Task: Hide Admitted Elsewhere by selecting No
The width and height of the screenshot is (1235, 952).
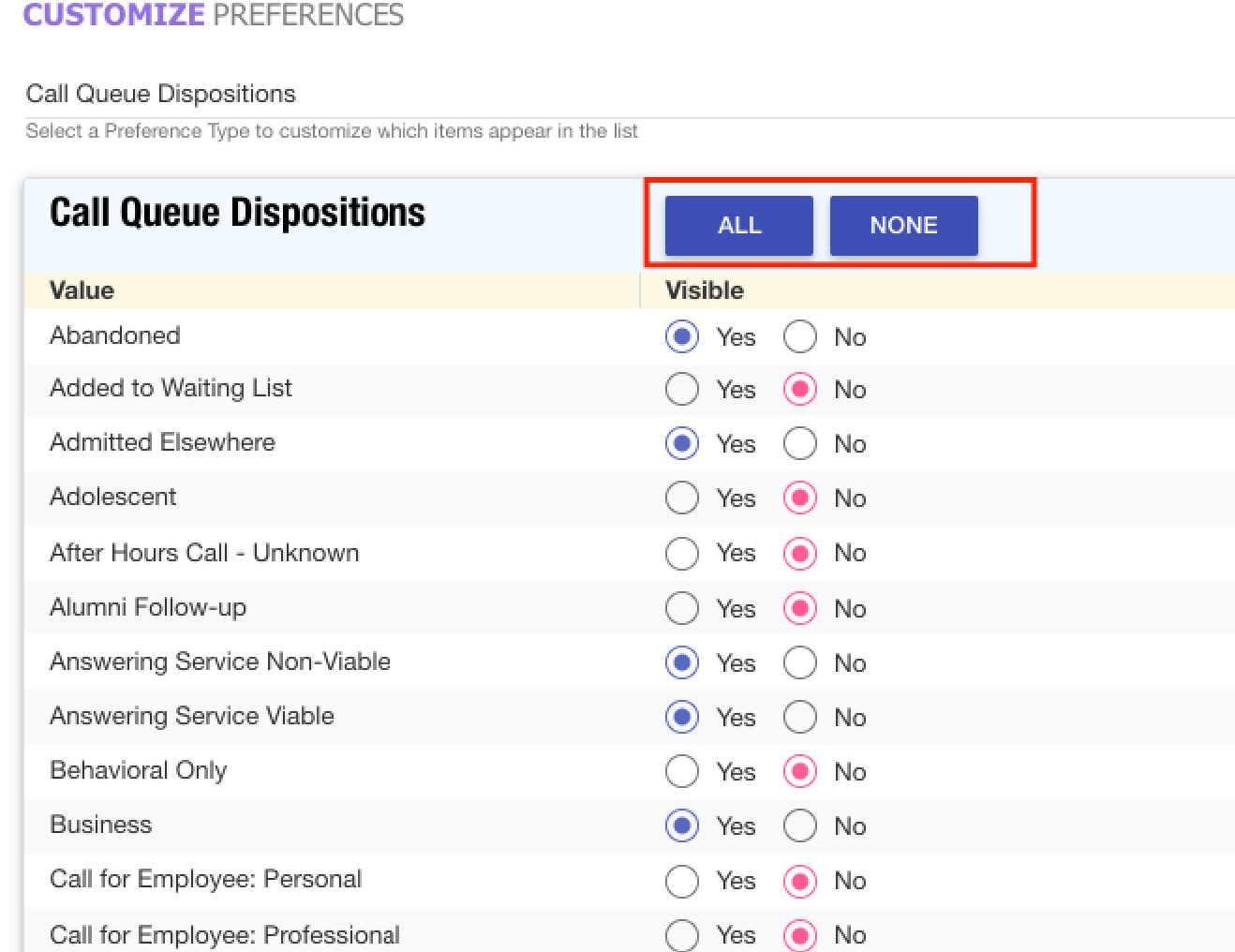Action: point(799,443)
